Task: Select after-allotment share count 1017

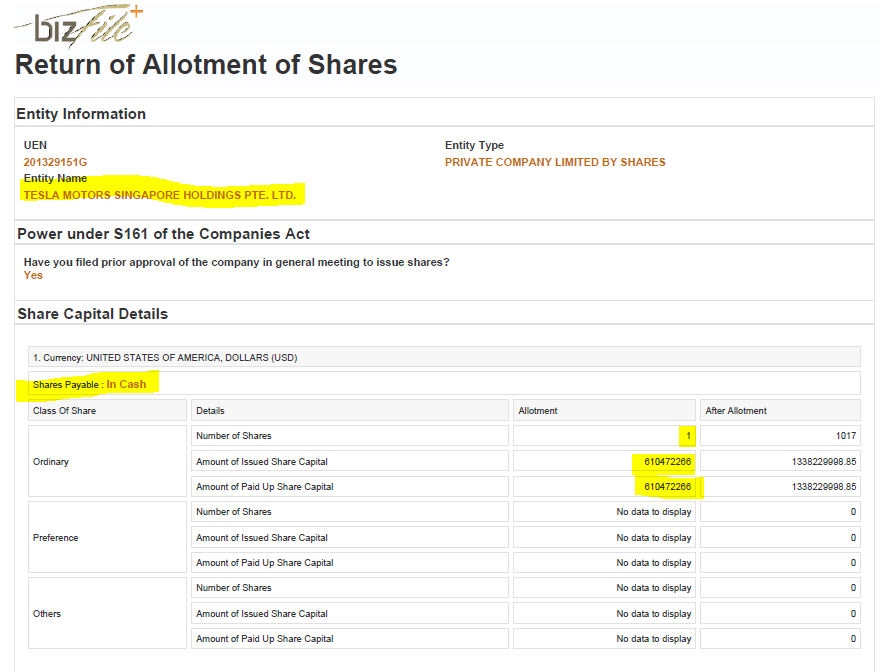Action: click(846, 436)
